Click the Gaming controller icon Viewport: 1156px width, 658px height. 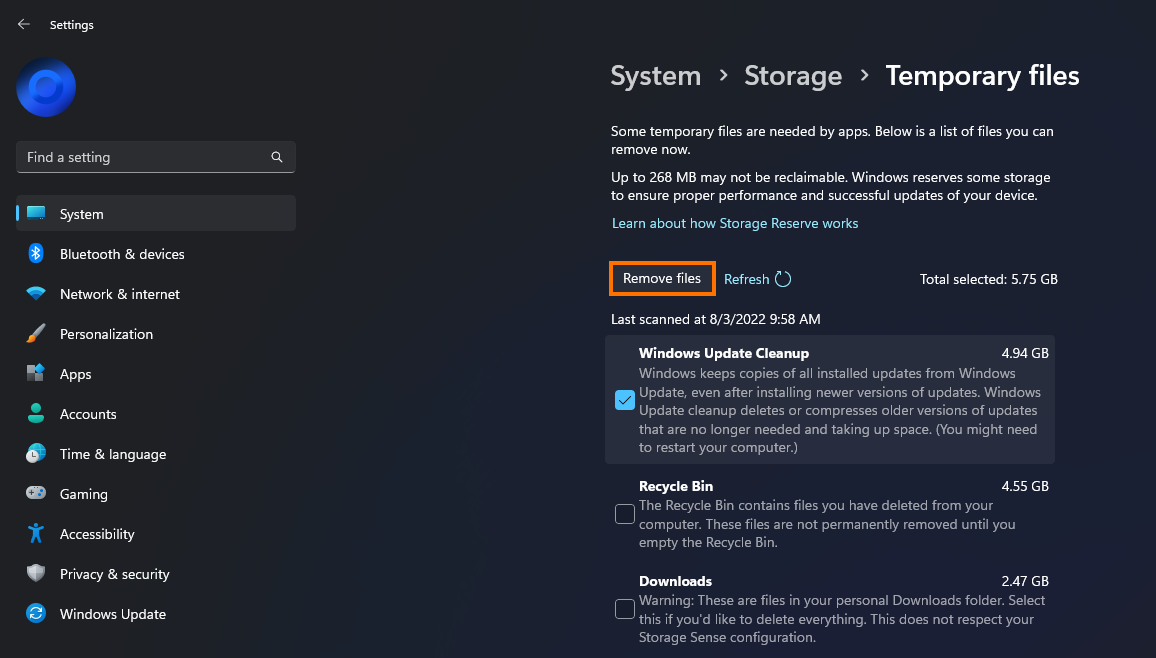pos(35,493)
